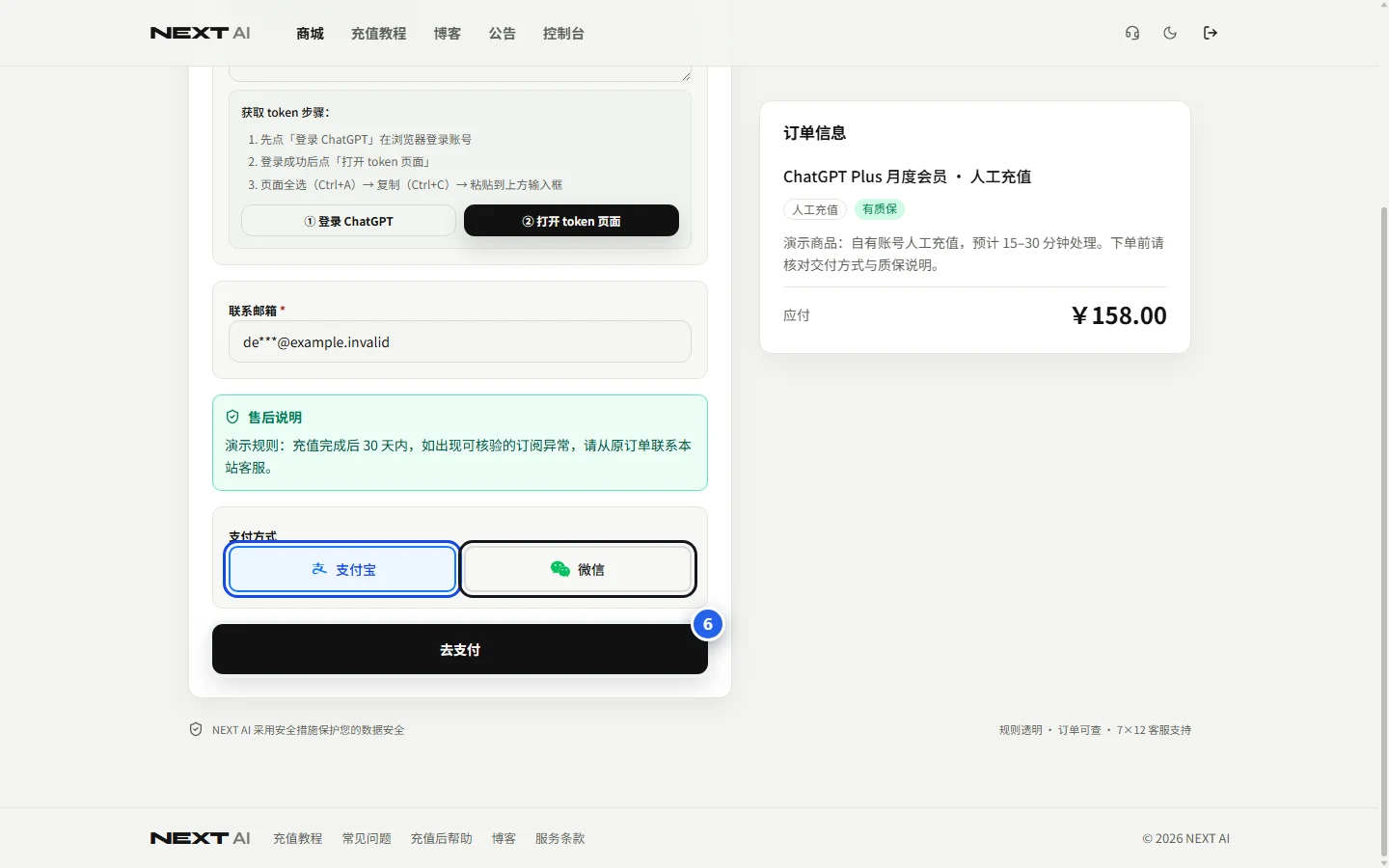Click the 应付 label
Image resolution: width=1389 pixels, height=868 pixels.
click(x=797, y=315)
